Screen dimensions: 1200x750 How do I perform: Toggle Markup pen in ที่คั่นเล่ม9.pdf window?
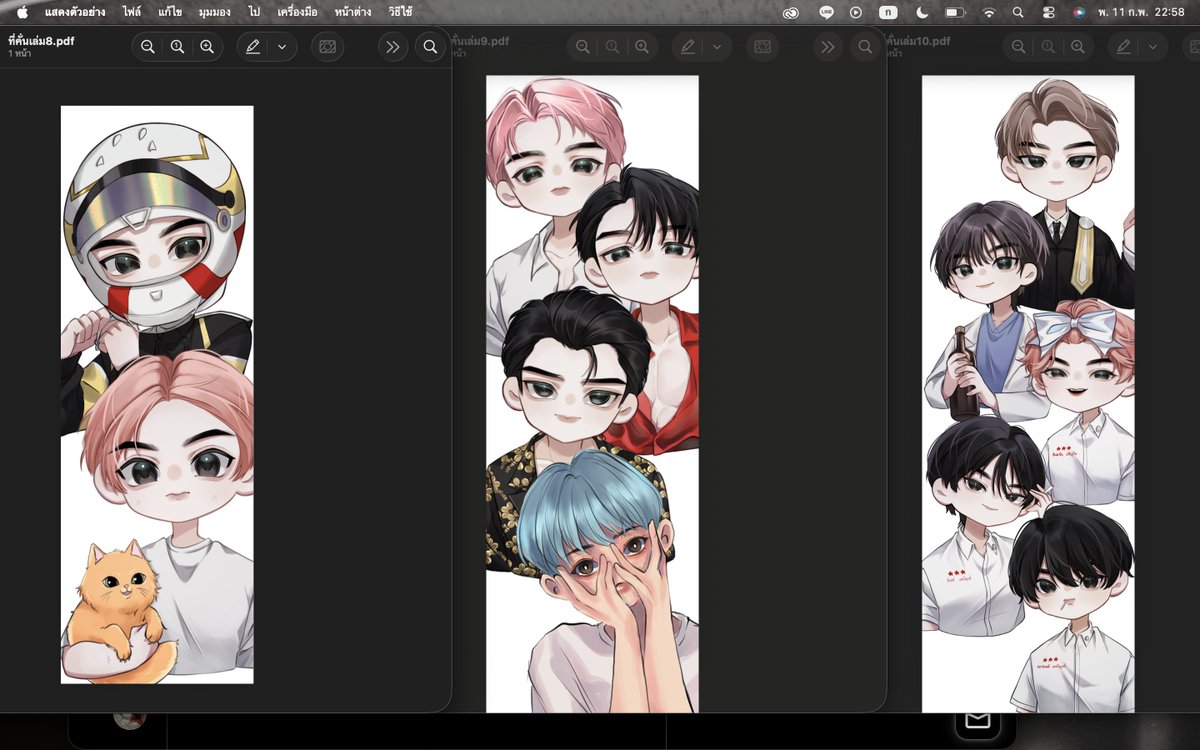tap(687, 47)
